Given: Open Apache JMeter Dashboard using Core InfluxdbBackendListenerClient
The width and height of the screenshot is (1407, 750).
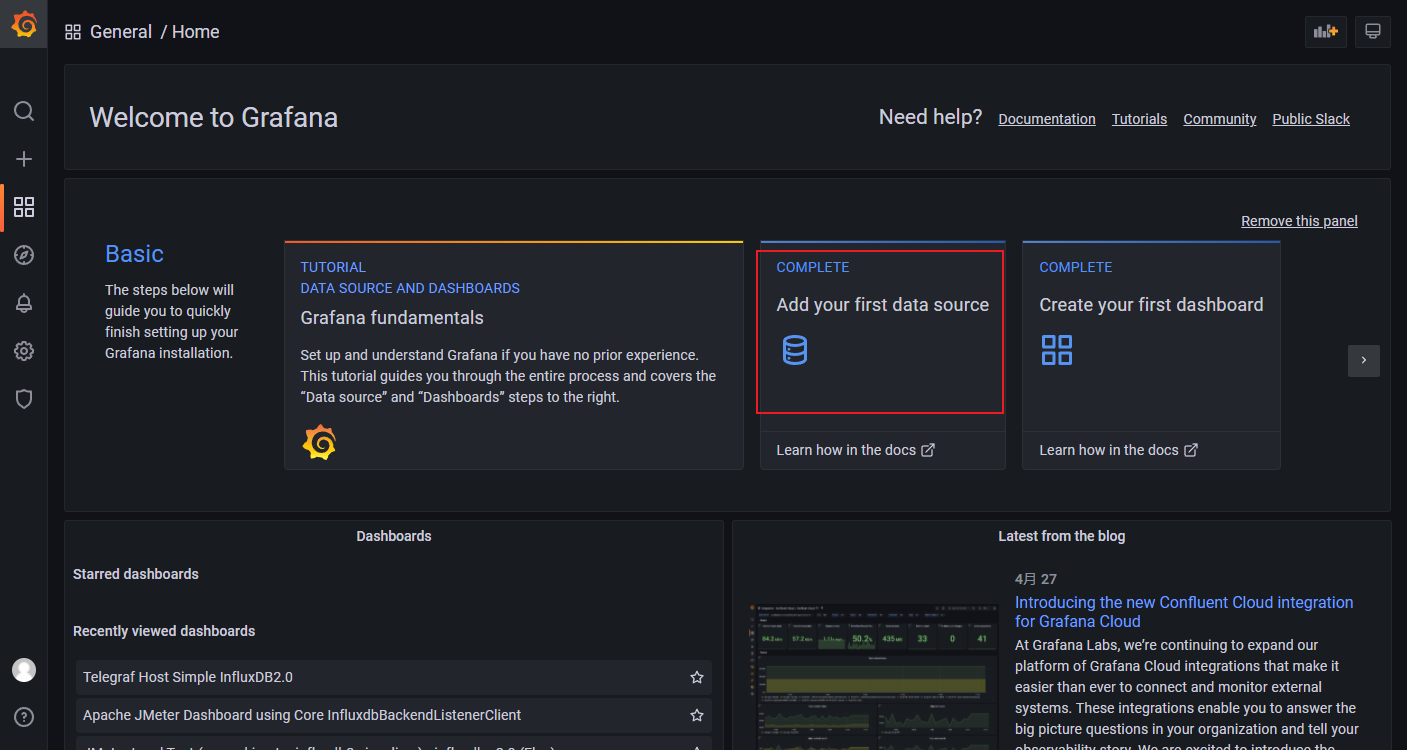Looking at the screenshot, I should (x=394, y=715).
